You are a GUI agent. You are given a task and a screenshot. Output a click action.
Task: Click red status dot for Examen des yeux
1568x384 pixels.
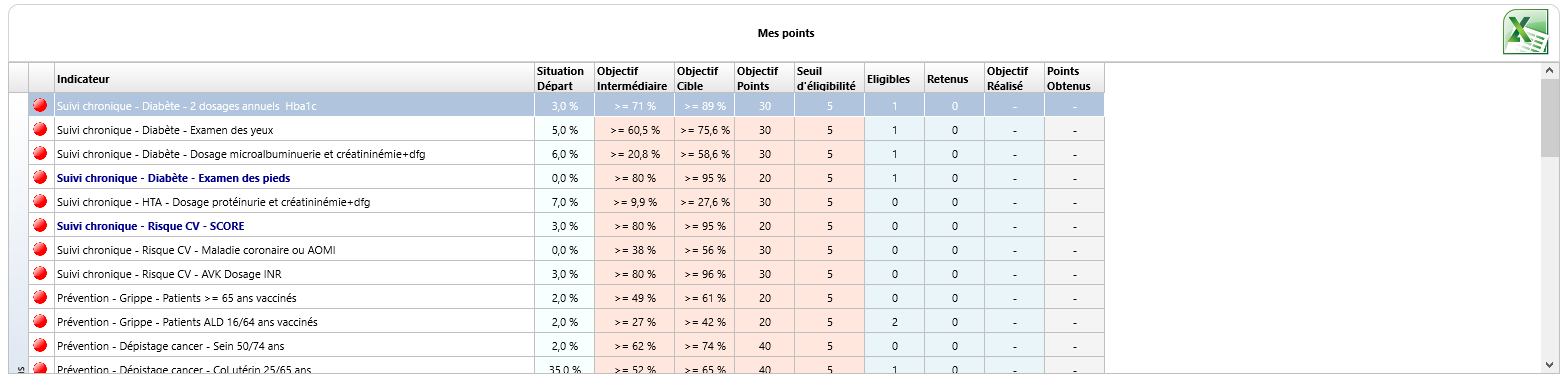[x=41, y=129]
